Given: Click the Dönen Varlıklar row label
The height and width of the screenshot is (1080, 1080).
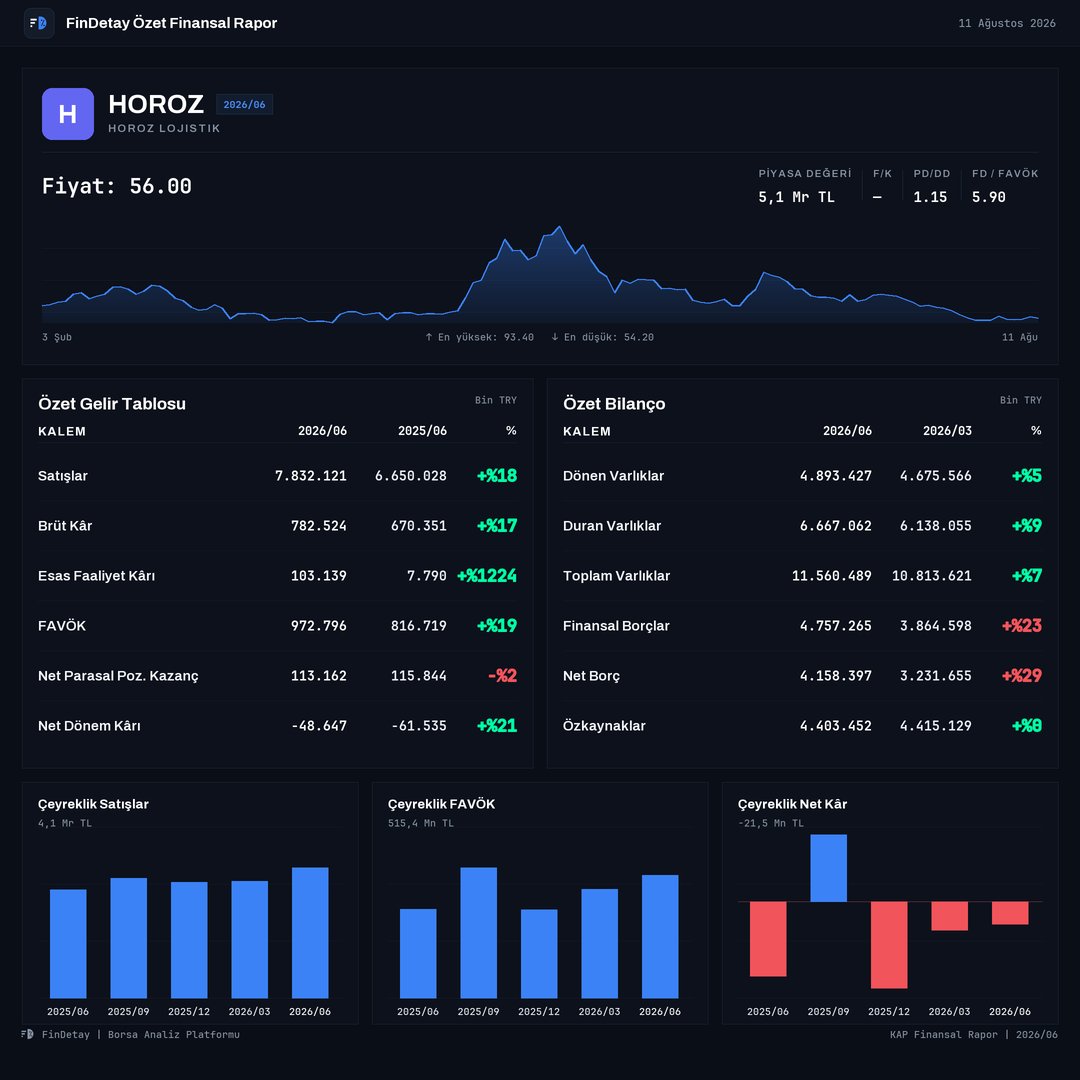Looking at the screenshot, I should click(x=613, y=476).
